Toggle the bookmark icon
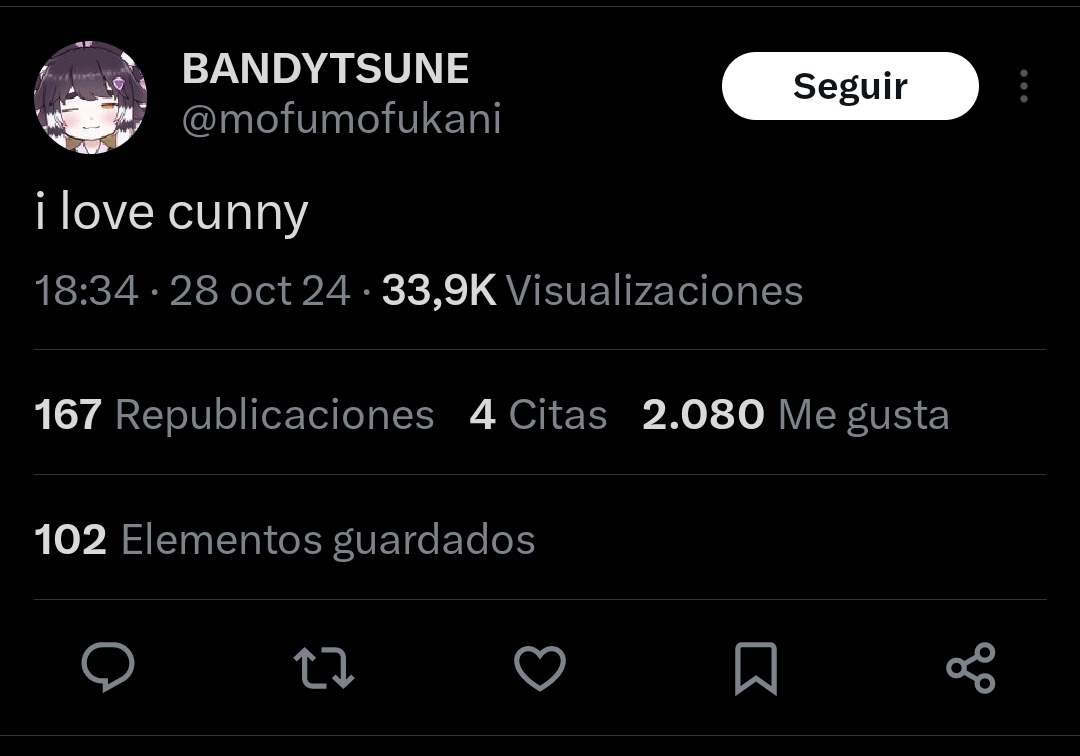 click(x=756, y=668)
